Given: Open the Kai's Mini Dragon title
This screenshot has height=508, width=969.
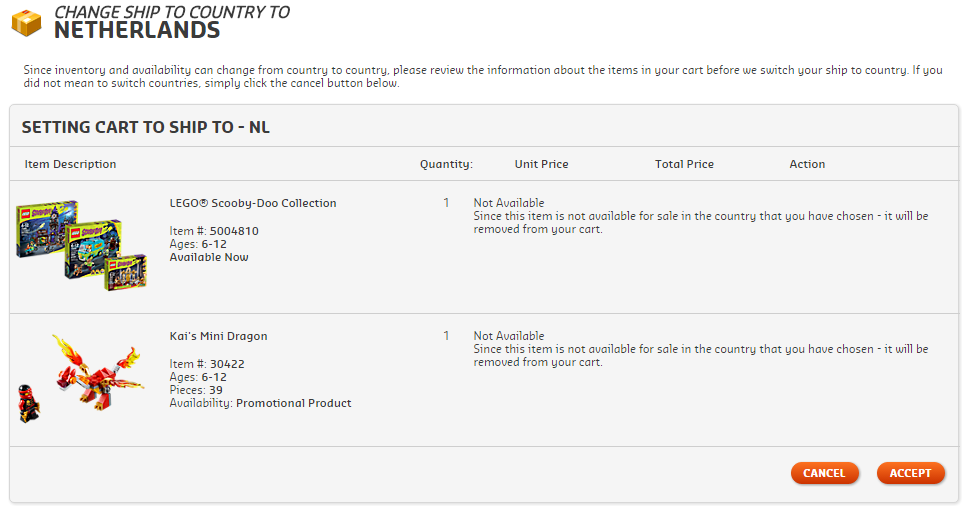Looking at the screenshot, I should pos(219,336).
